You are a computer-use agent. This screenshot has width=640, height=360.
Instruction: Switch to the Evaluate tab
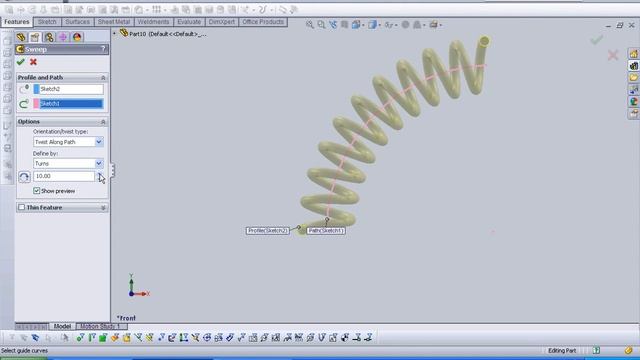coord(189,22)
